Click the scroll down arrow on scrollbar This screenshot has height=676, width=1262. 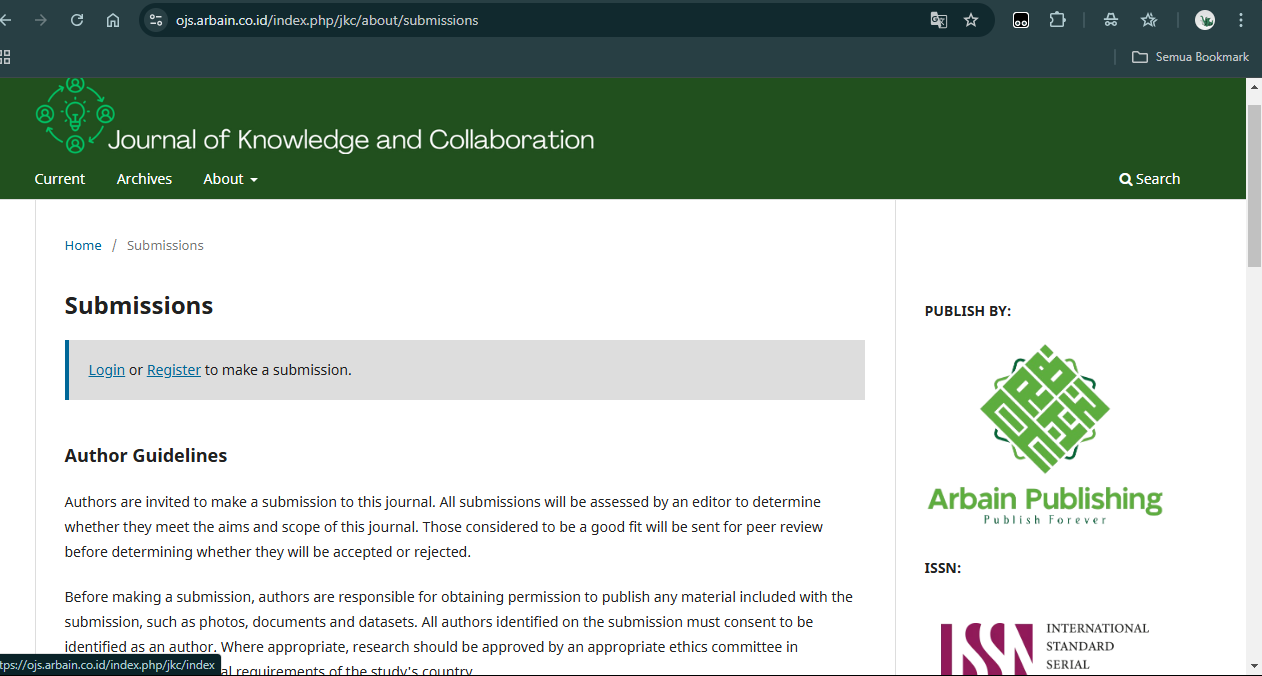coord(1254,665)
